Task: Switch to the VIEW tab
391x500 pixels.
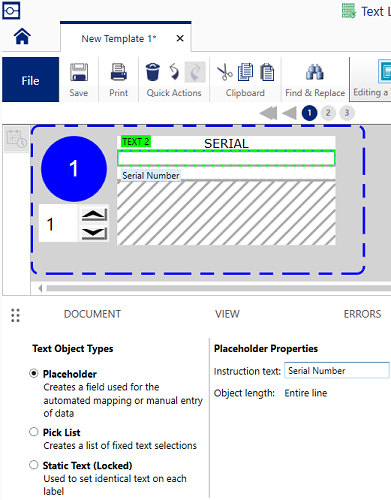Action: point(227,314)
